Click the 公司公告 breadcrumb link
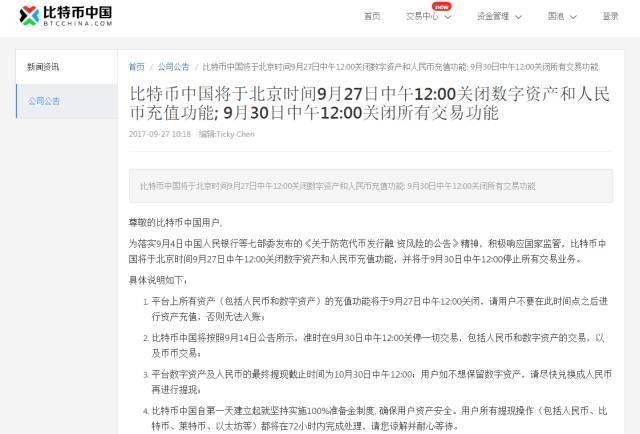 coord(173,67)
